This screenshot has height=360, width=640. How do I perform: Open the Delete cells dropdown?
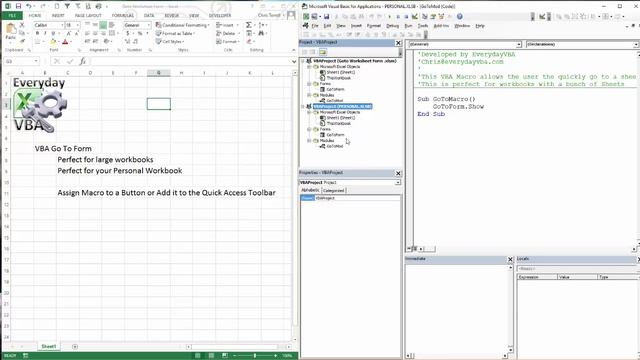[x=228, y=33]
